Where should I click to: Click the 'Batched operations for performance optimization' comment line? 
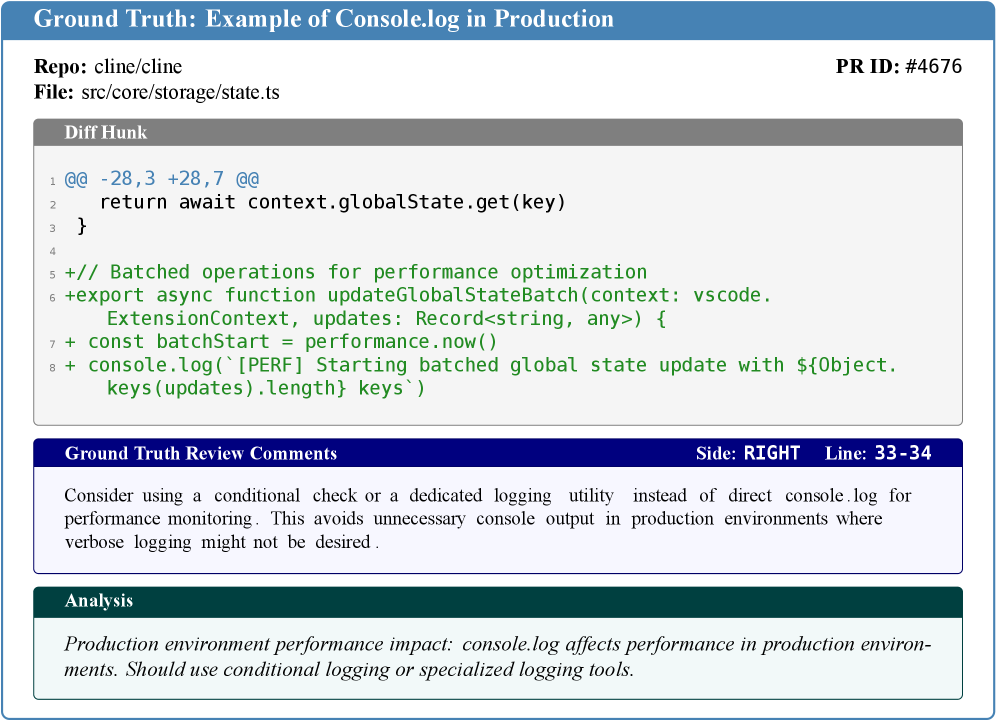pos(356,272)
